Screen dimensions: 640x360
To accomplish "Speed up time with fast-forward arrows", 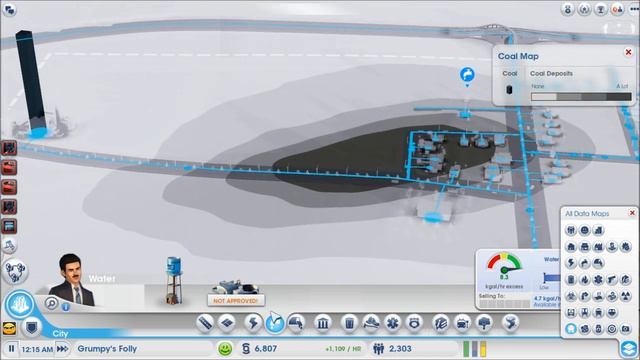I will tap(62, 349).
